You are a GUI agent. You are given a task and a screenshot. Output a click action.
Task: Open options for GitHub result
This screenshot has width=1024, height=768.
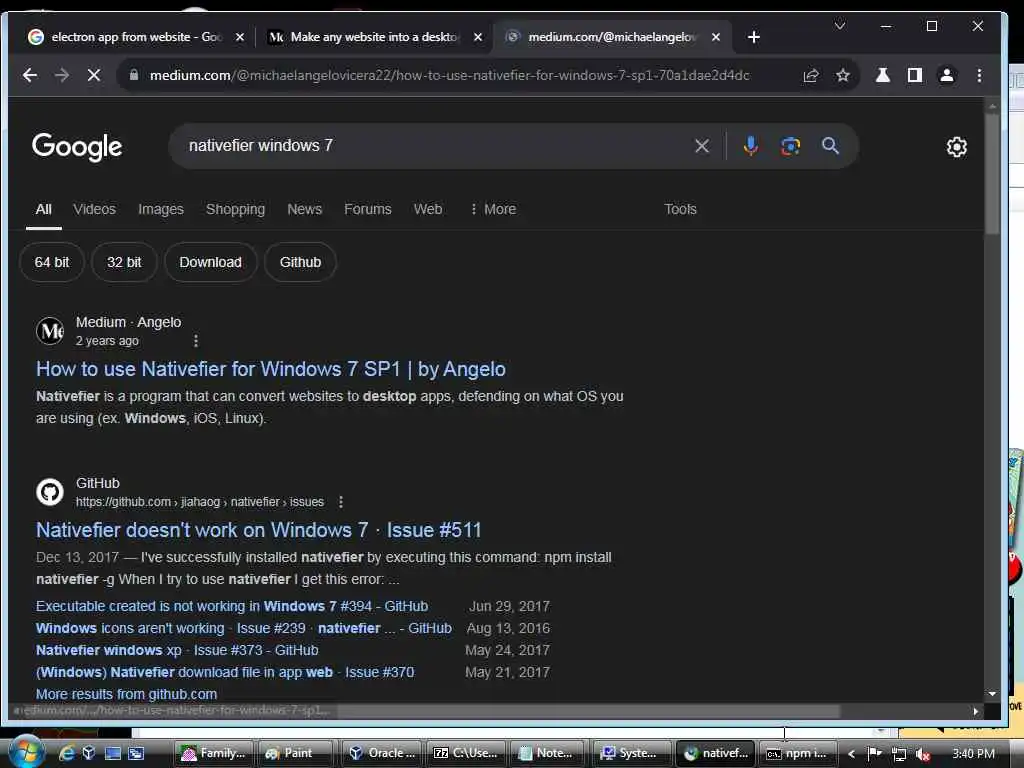coord(341,502)
